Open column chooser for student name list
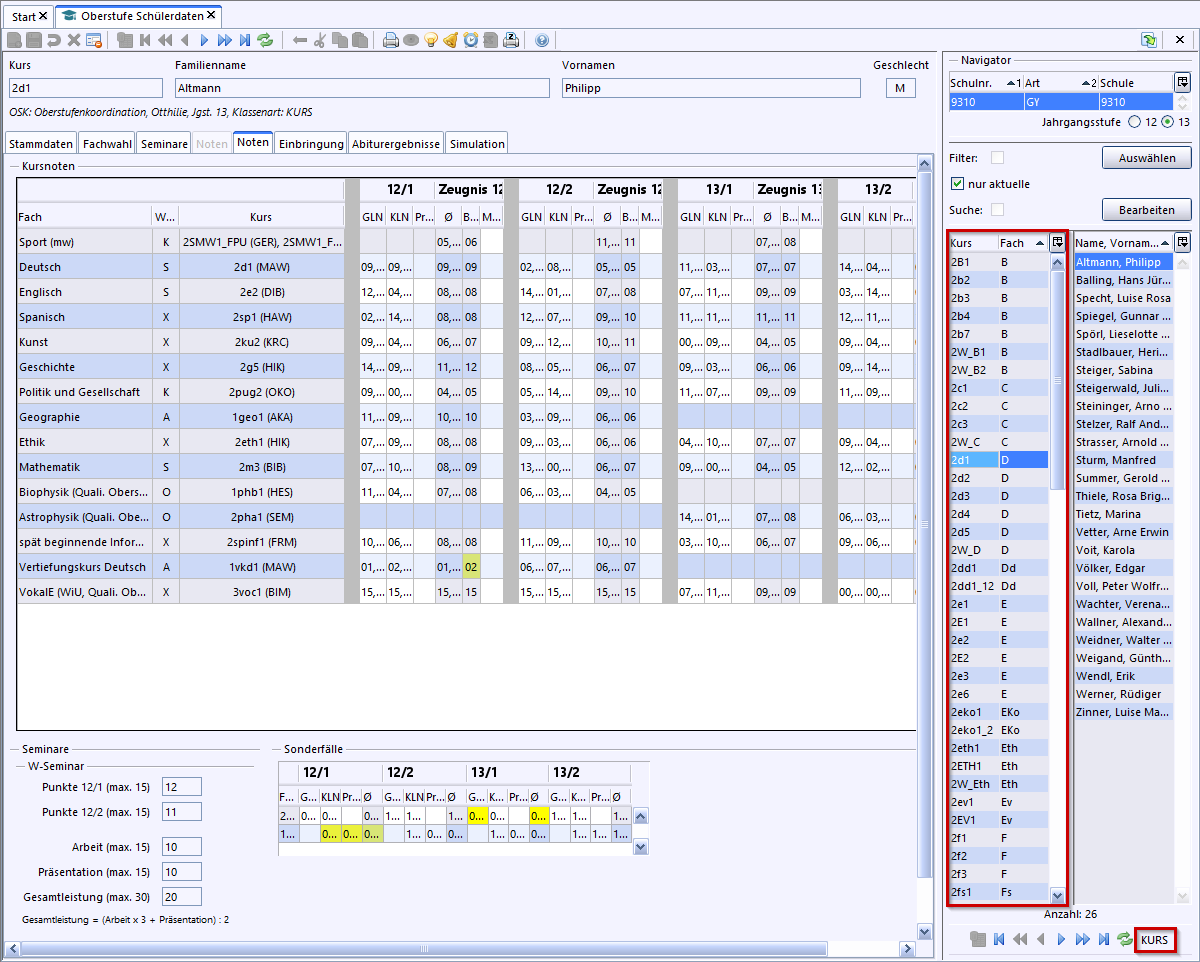1200x962 pixels. (1183, 242)
